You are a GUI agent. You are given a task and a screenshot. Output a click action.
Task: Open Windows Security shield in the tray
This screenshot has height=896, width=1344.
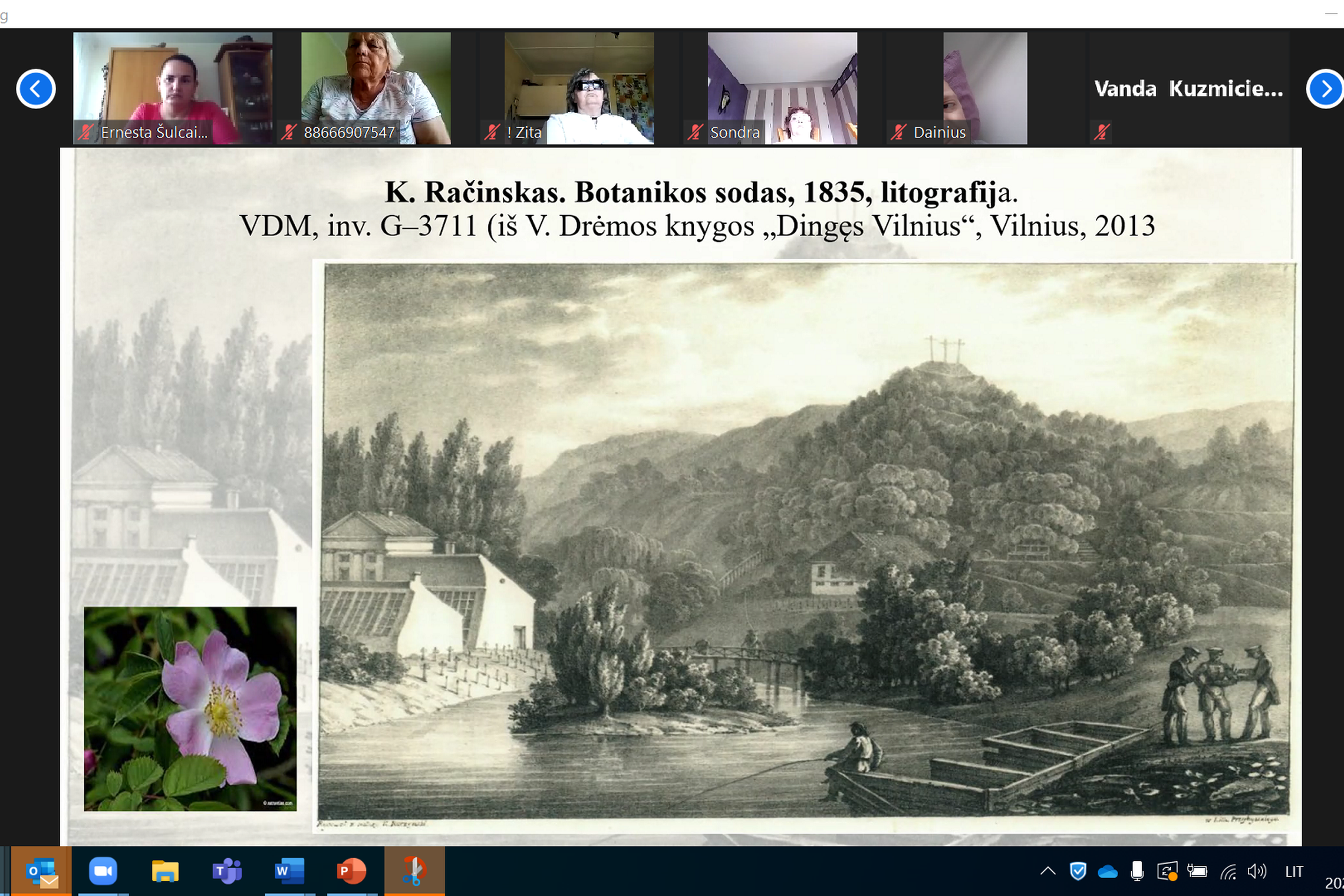click(1078, 871)
